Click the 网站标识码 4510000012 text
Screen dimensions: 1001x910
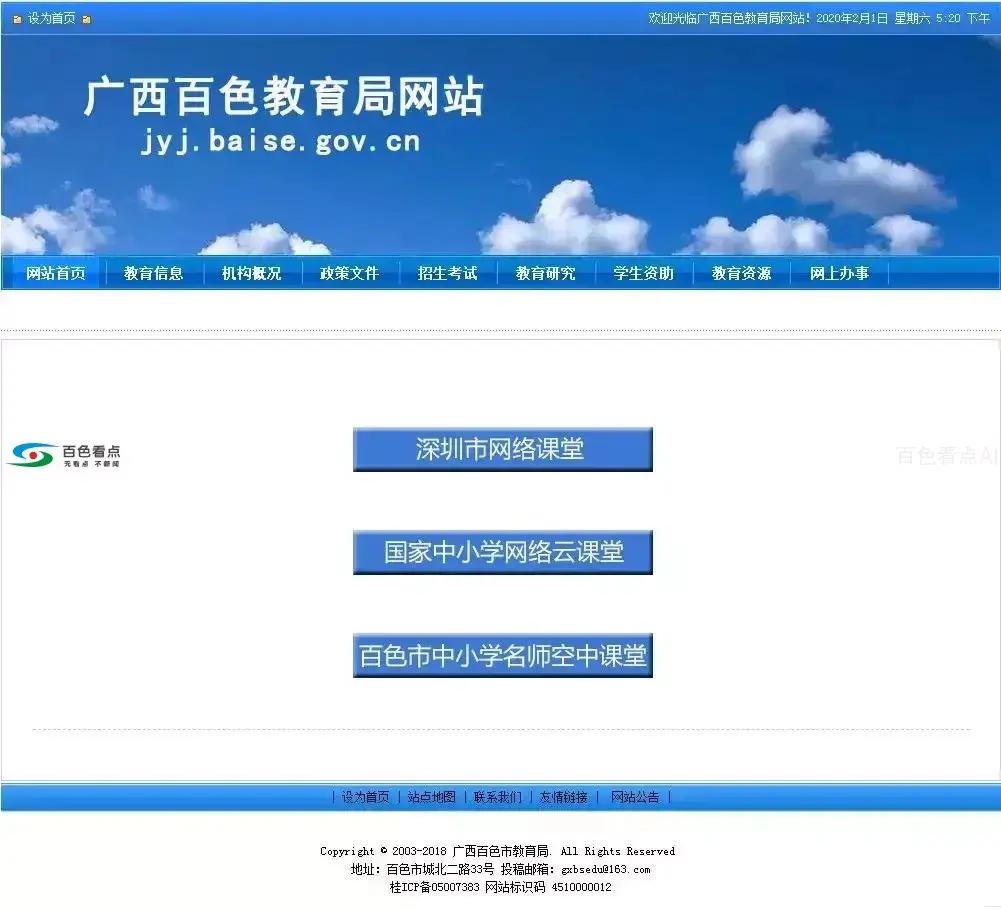(548, 887)
